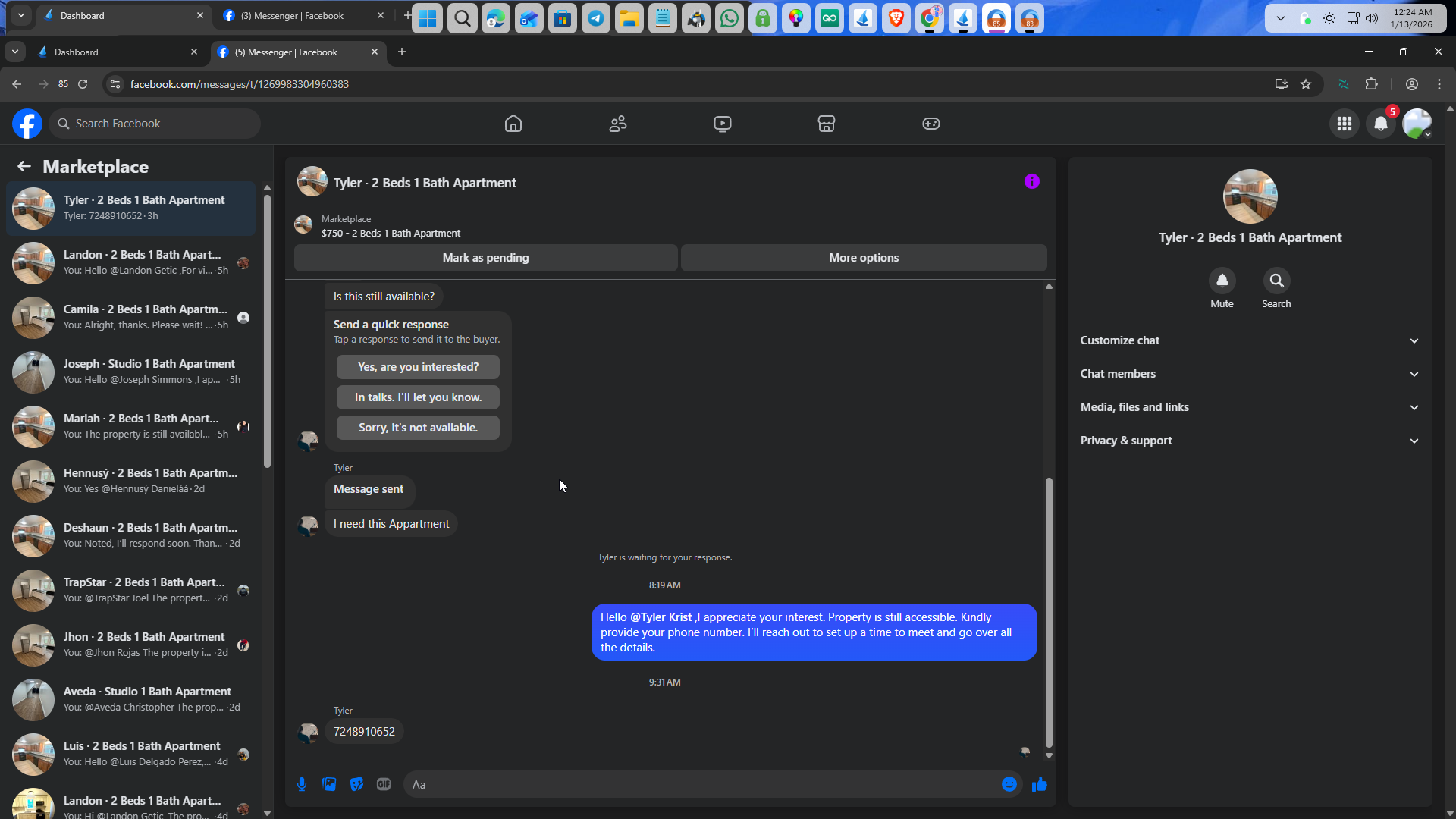Open the GIF picker icon
Viewport: 1456px width, 819px height.
(x=384, y=784)
